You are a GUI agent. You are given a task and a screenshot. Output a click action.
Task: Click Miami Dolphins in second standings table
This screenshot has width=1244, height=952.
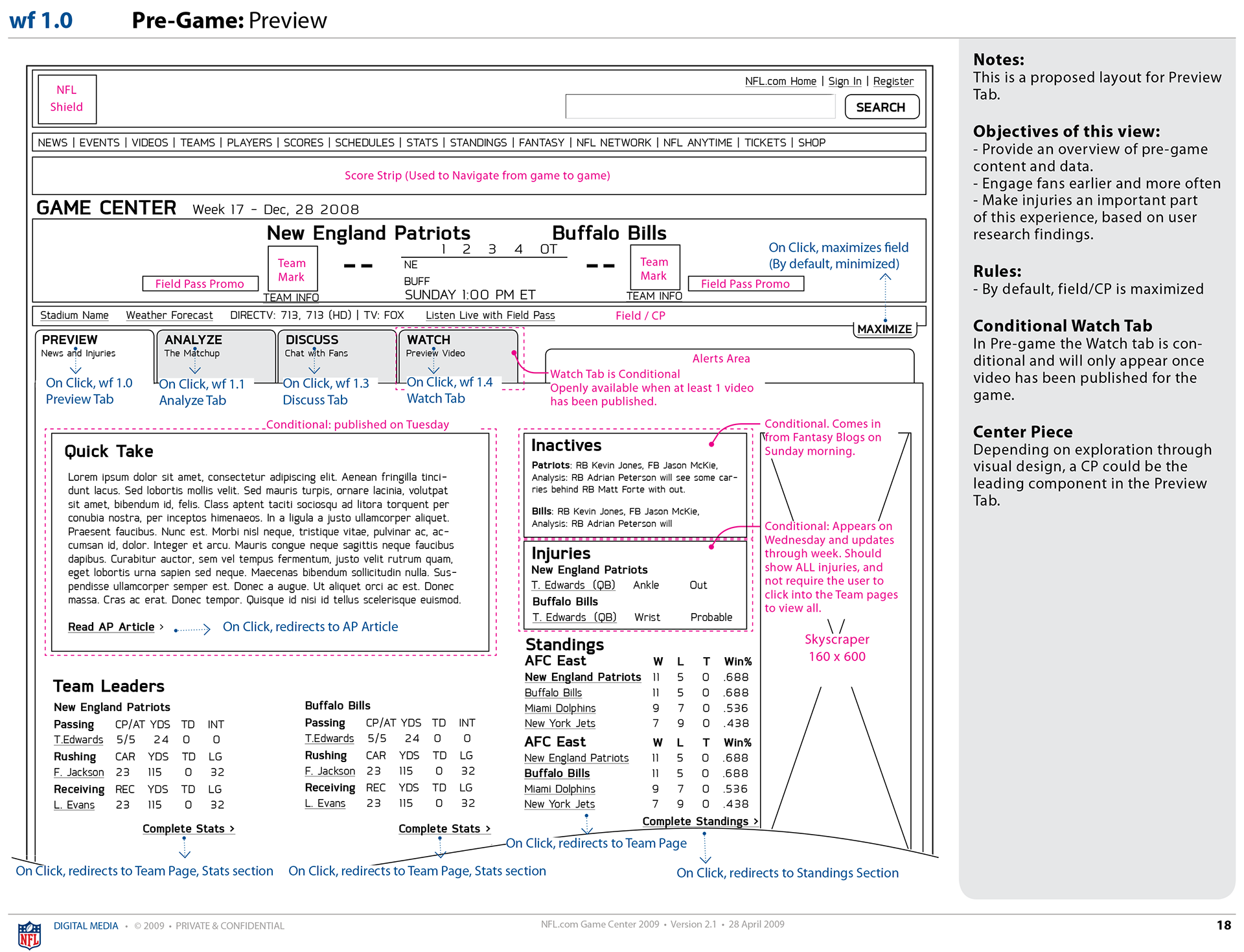[560, 789]
